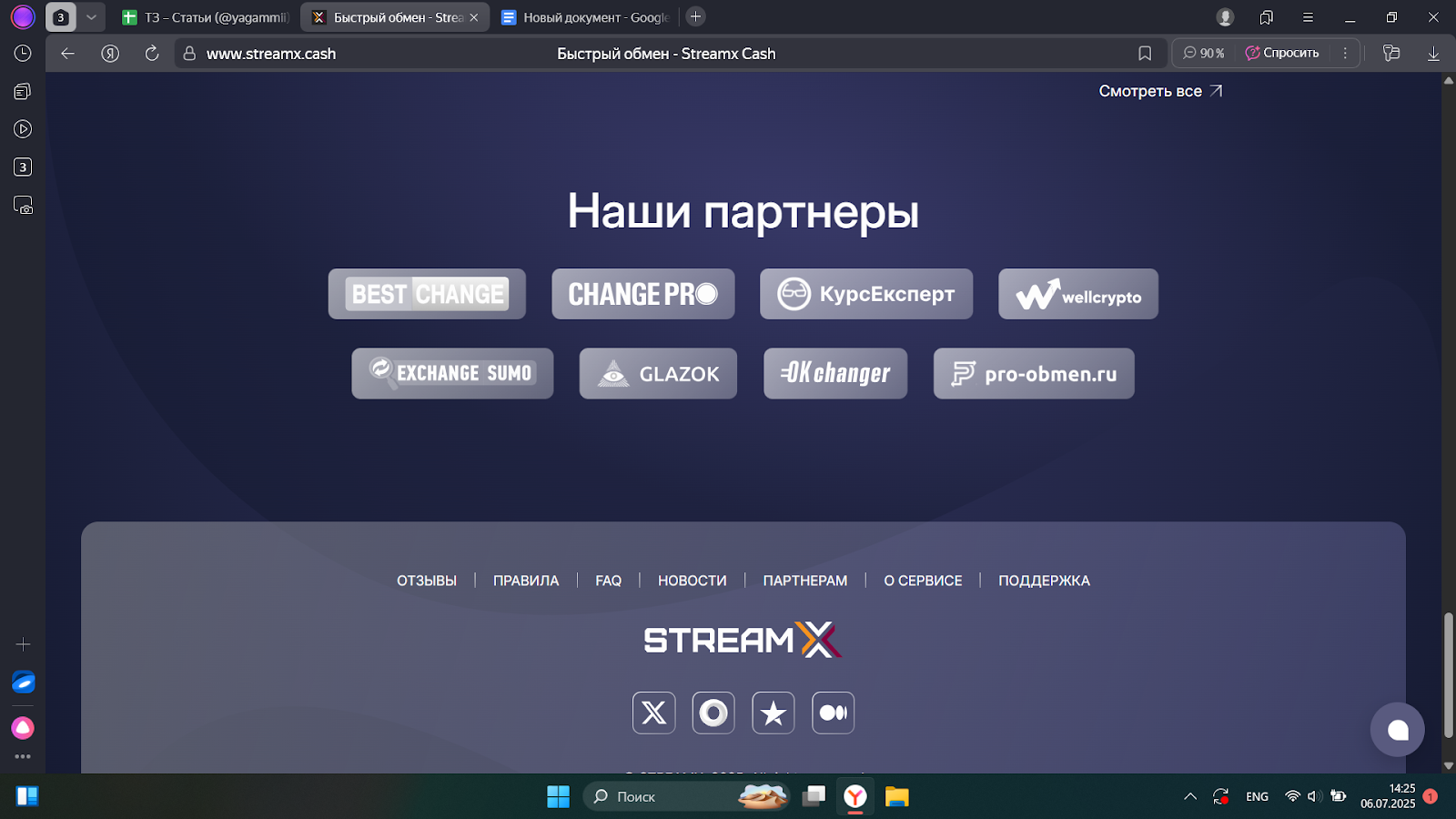Open browser history clock icon in sidebar
The height and width of the screenshot is (819, 1456).
(x=23, y=54)
